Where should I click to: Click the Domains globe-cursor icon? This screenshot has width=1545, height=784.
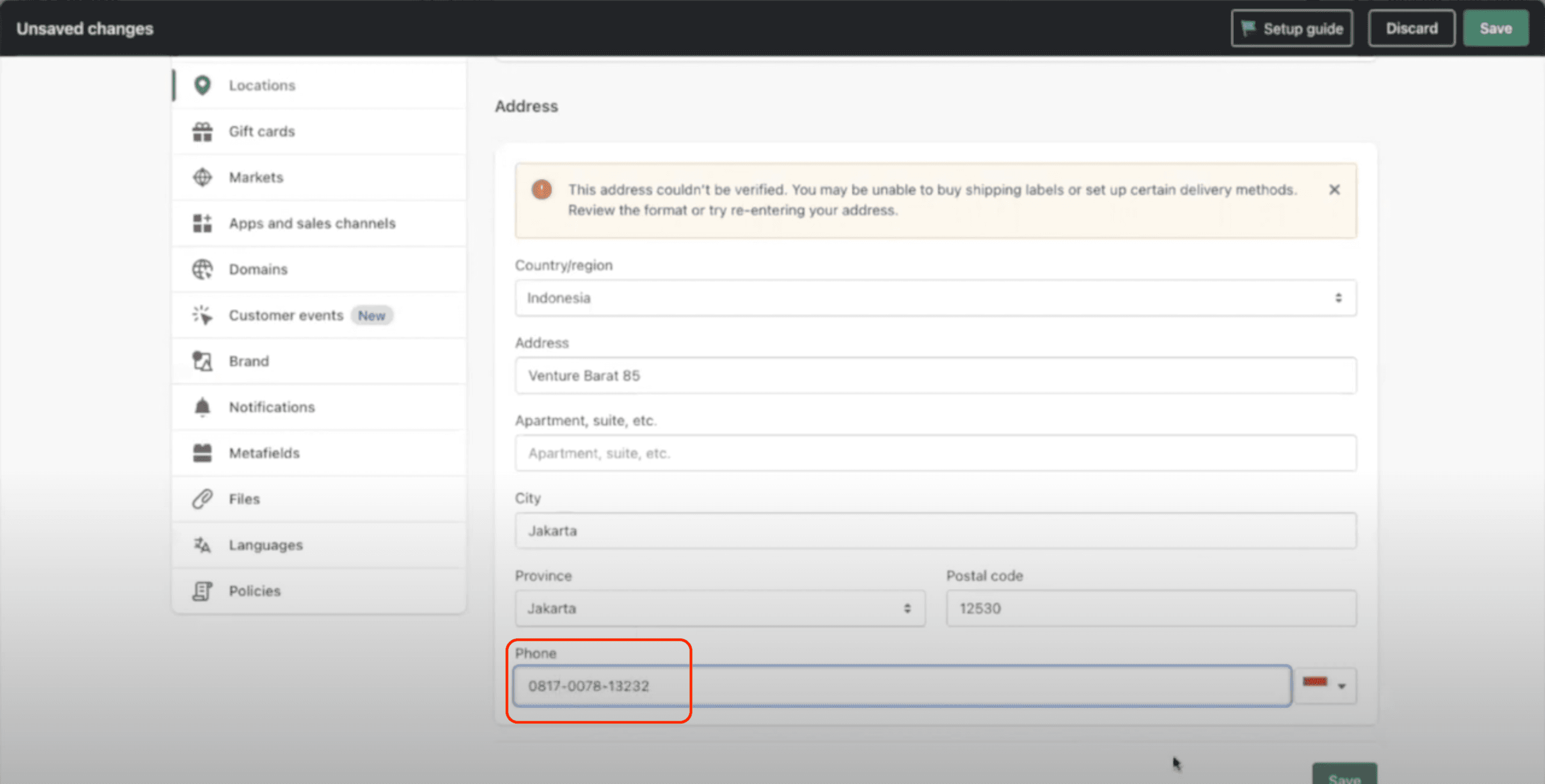tap(202, 269)
